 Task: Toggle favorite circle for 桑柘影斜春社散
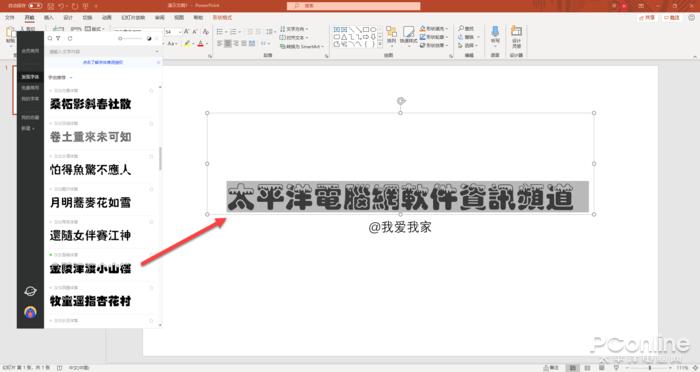click(x=151, y=91)
